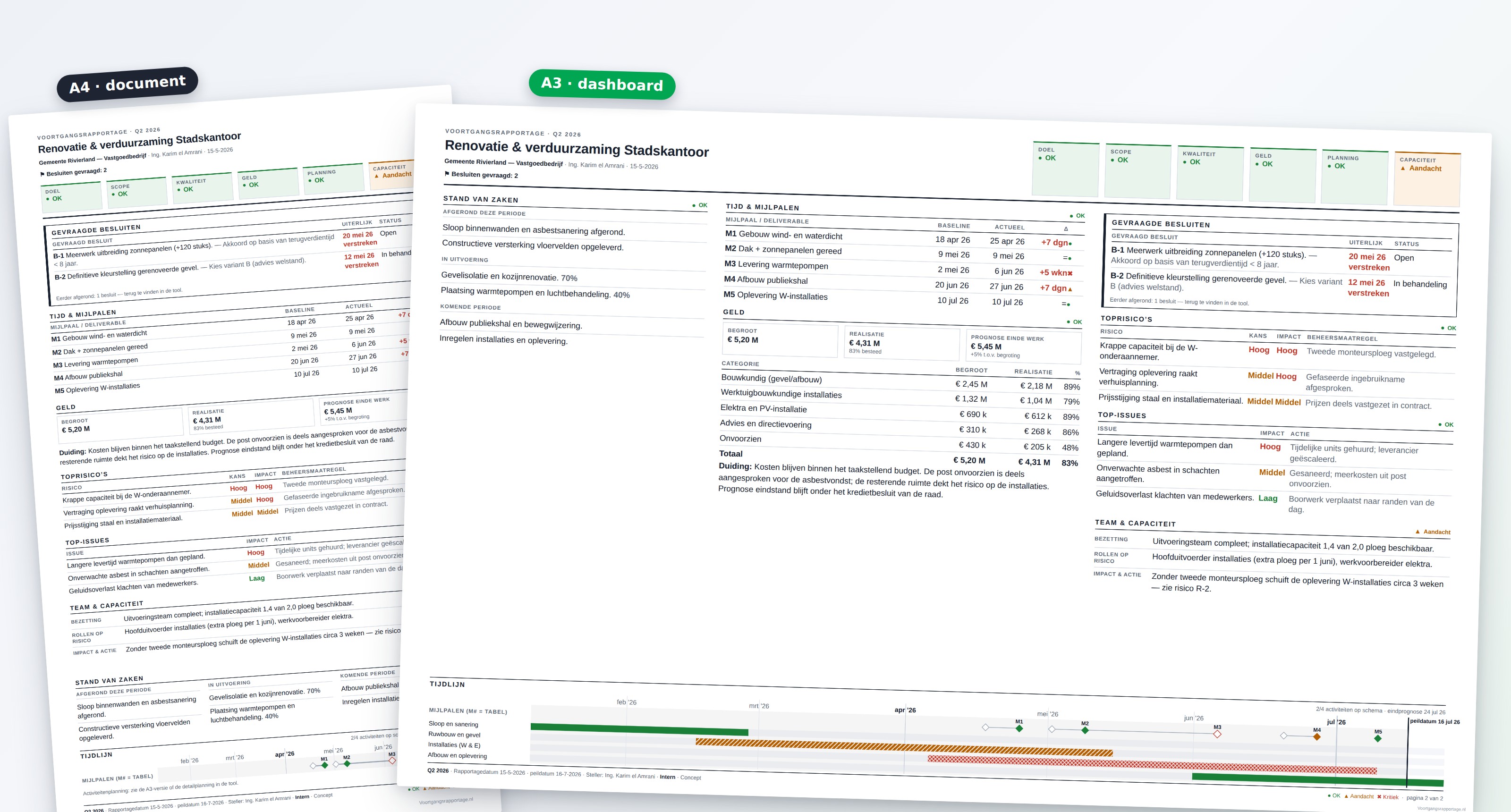Click the DOEL status card on the A4 document
Image resolution: width=1511 pixels, height=812 pixels.
click(73, 196)
